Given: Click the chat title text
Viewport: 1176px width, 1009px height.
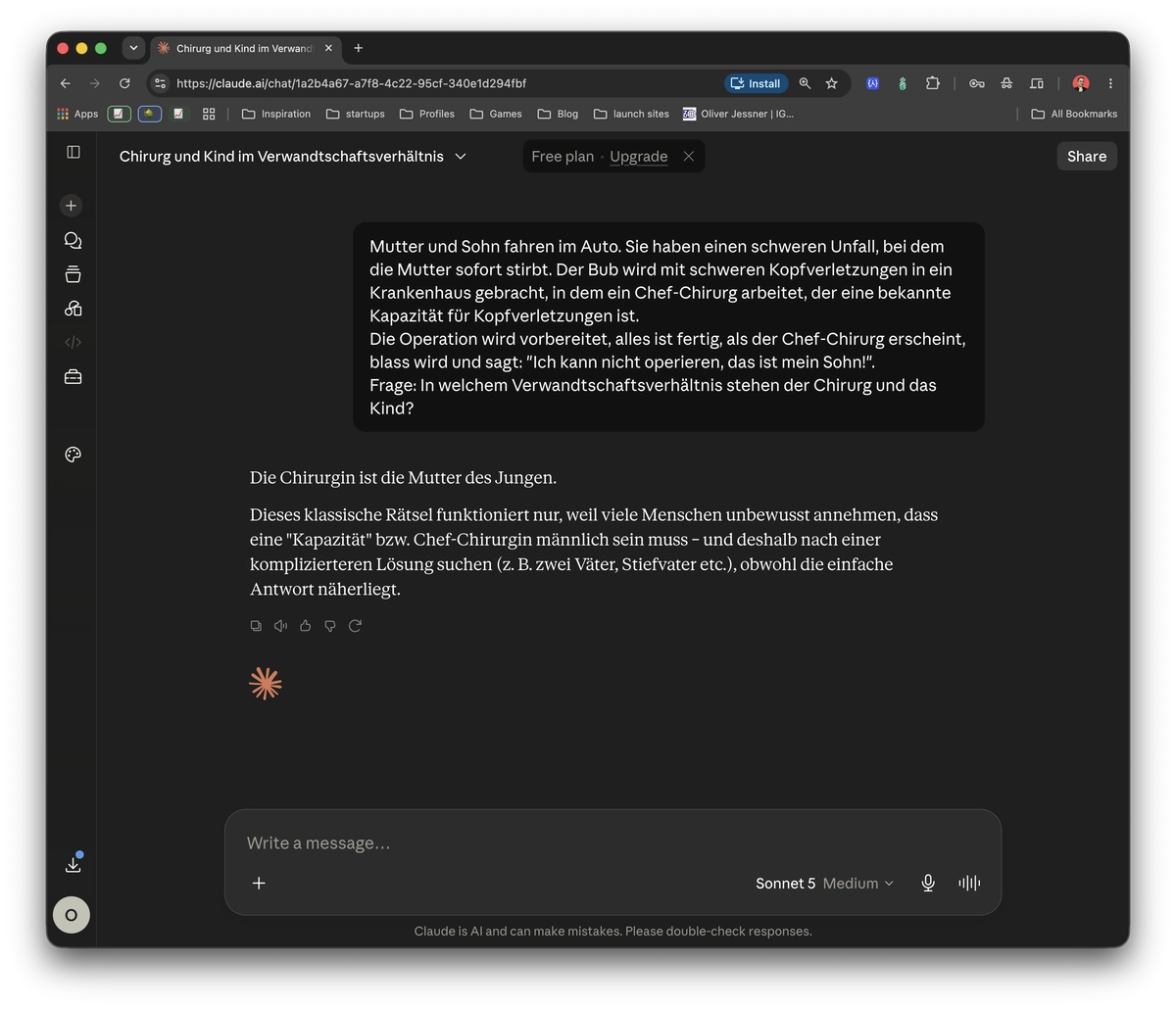Looking at the screenshot, I should [x=281, y=157].
